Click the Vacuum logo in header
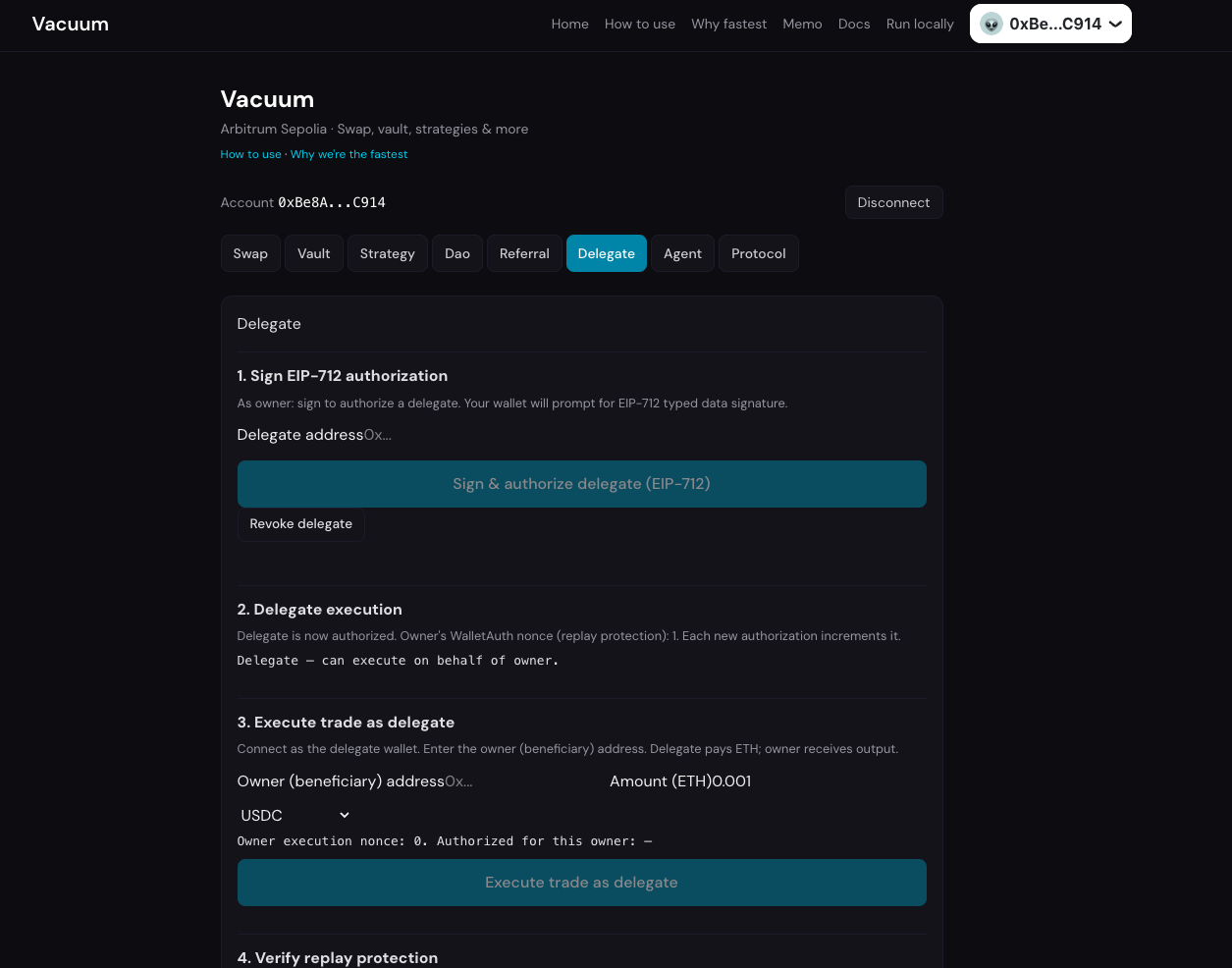 click(x=71, y=24)
